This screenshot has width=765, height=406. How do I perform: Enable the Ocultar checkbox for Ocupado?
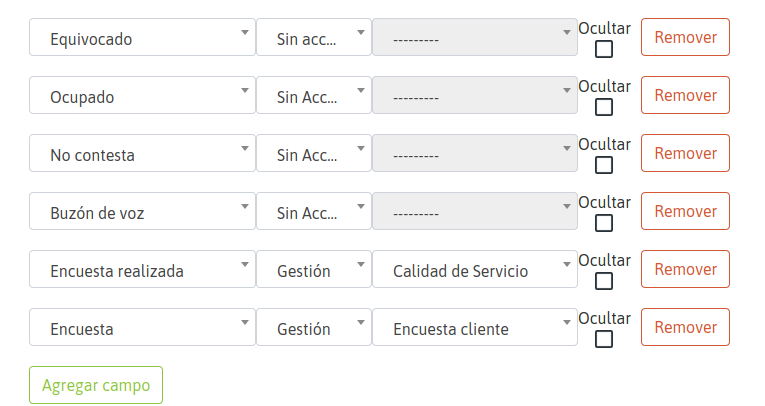pos(604,108)
